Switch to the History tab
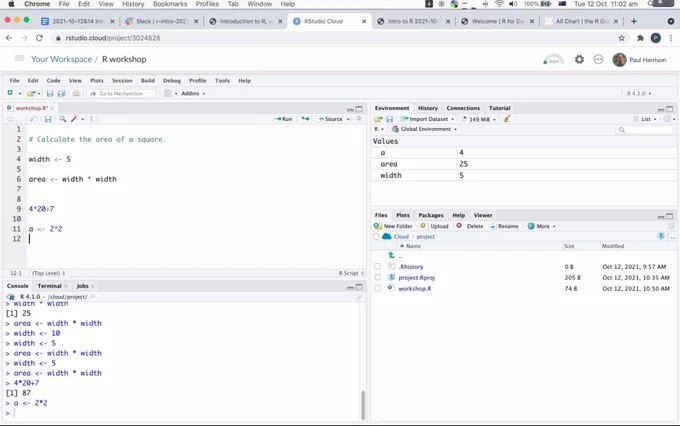This screenshot has width=680, height=426. [x=428, y=108]
